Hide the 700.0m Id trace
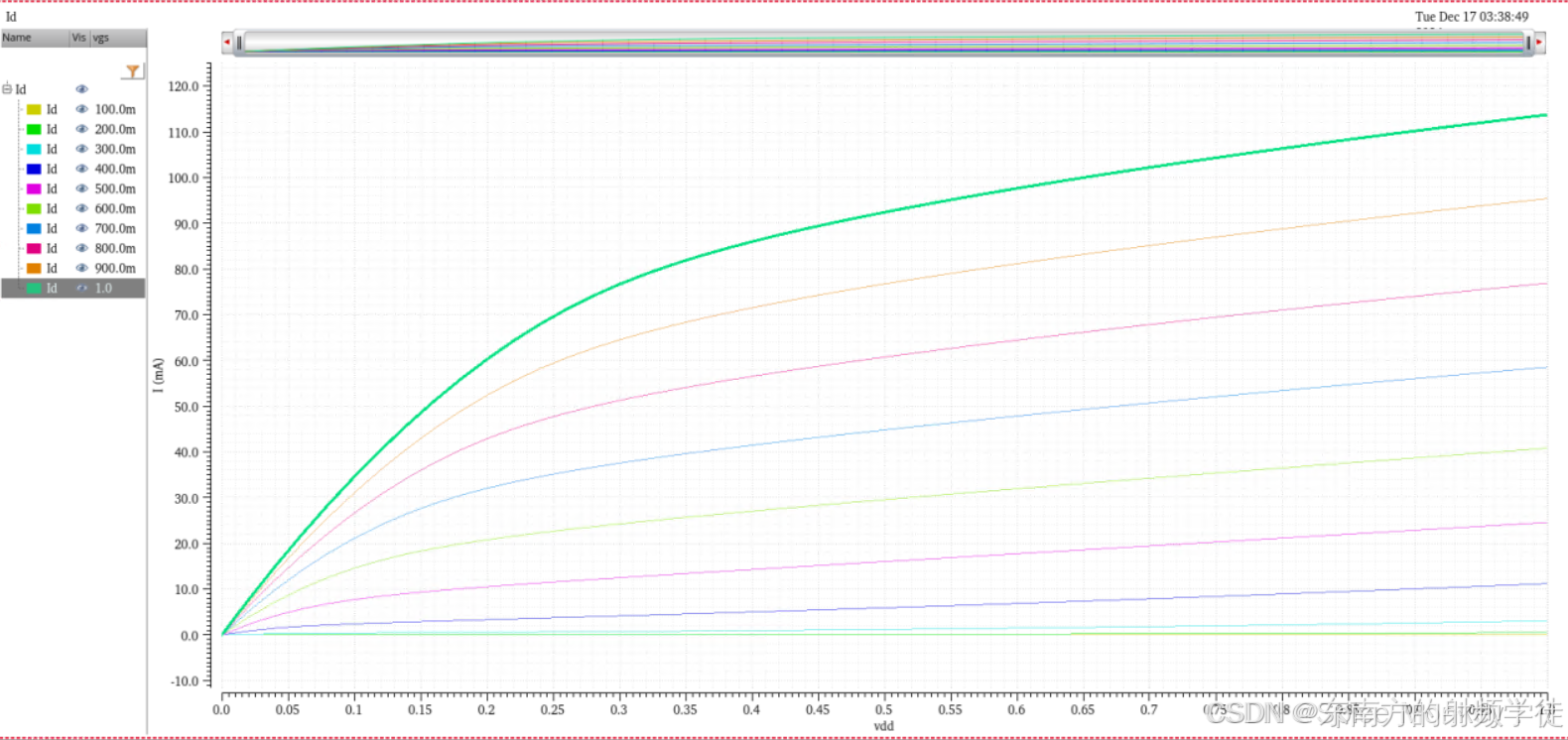This screenshot has width=1568, height=740. (x=81, y=228)
